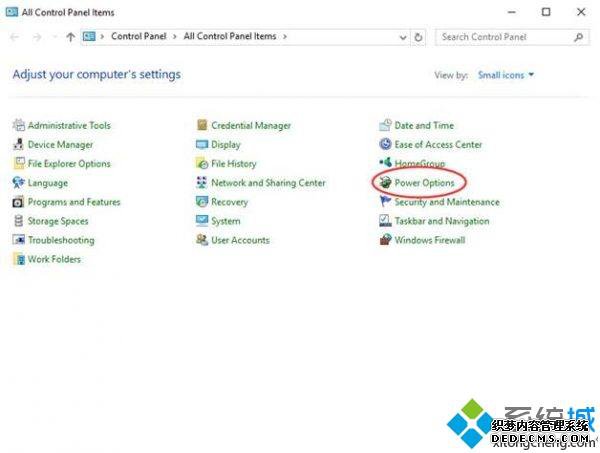The image size is (600, 453).
Task: Click the Device Manager icon
Action: click(18, 144)
